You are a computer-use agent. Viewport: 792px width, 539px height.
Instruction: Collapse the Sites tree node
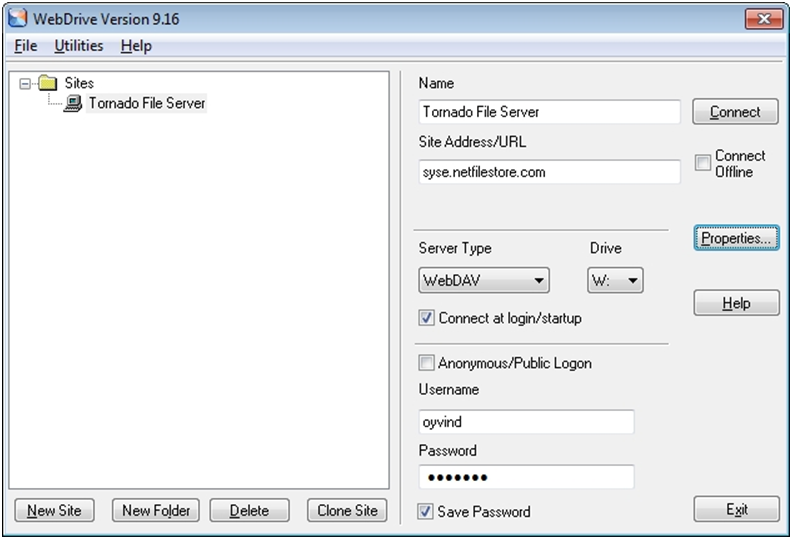[x=25, y=83]
